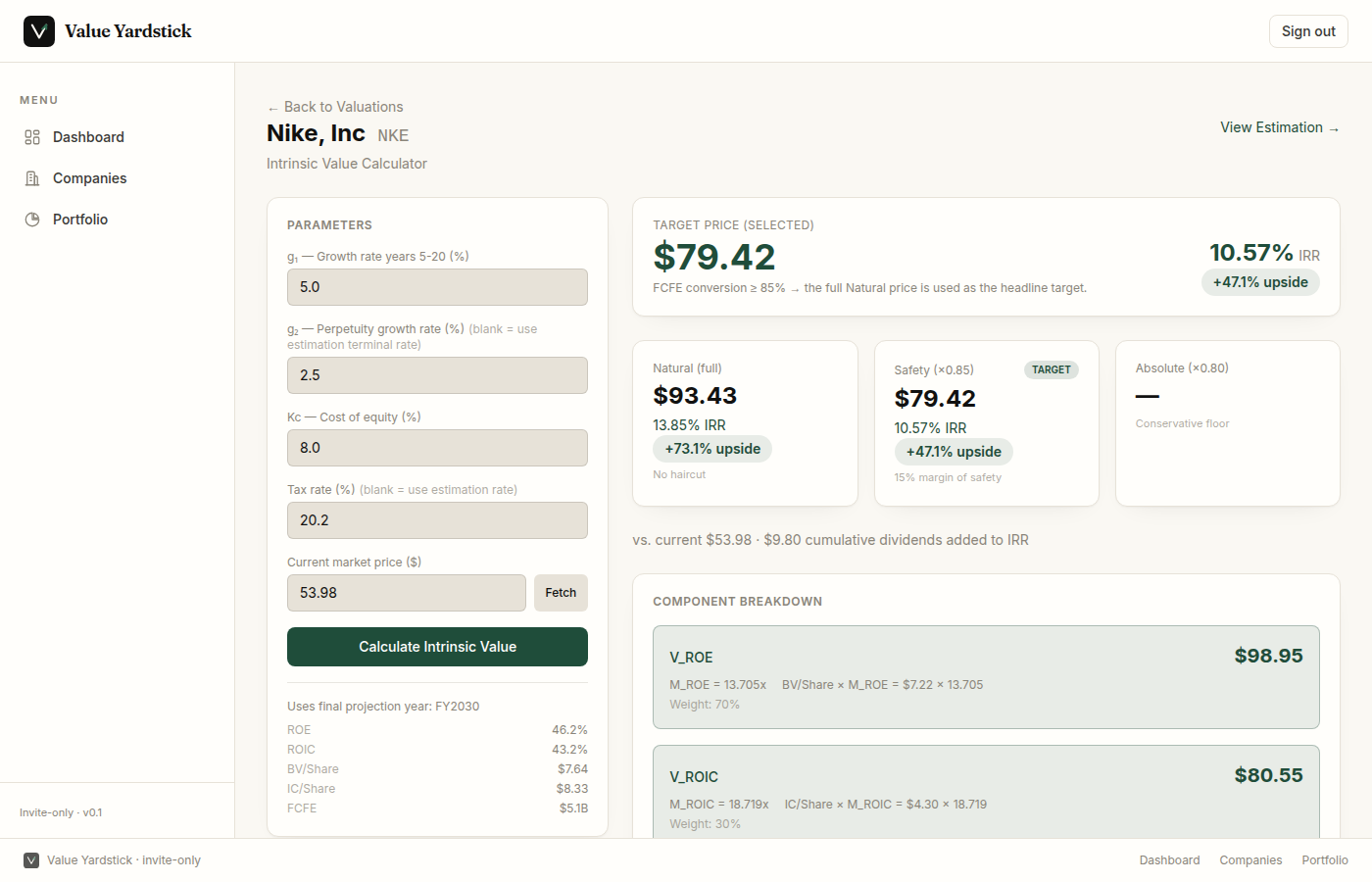Click the ROIC 43.2% row
1372x882 pixels.
point(437,750)
